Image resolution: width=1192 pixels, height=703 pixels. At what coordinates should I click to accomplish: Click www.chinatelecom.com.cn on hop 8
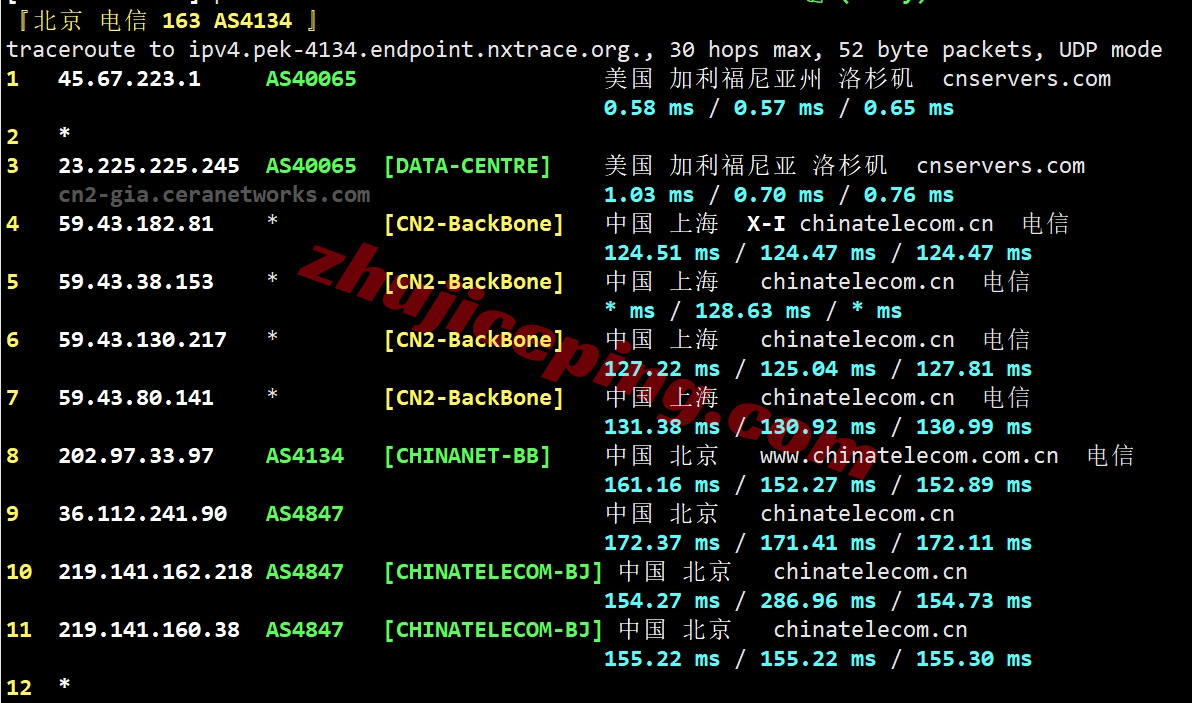pyautogui.click(x=909, y=456)
